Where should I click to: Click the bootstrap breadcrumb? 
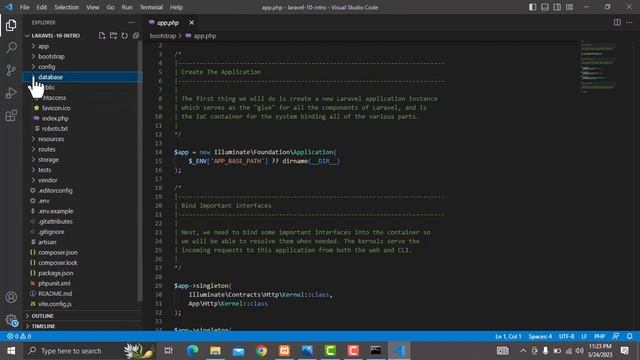163,36
